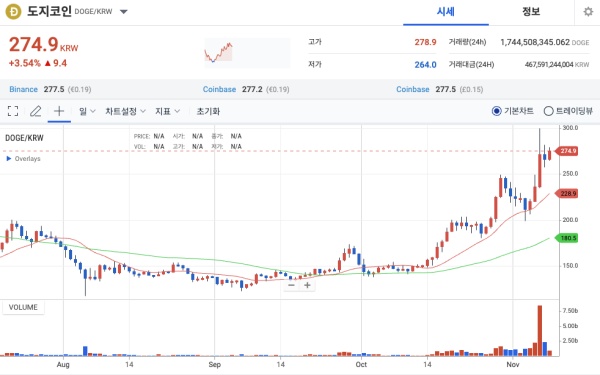This screenshot has height=375, width=600.
Task: Click the chart zoom in plus button
Action: tap(307, 285)
